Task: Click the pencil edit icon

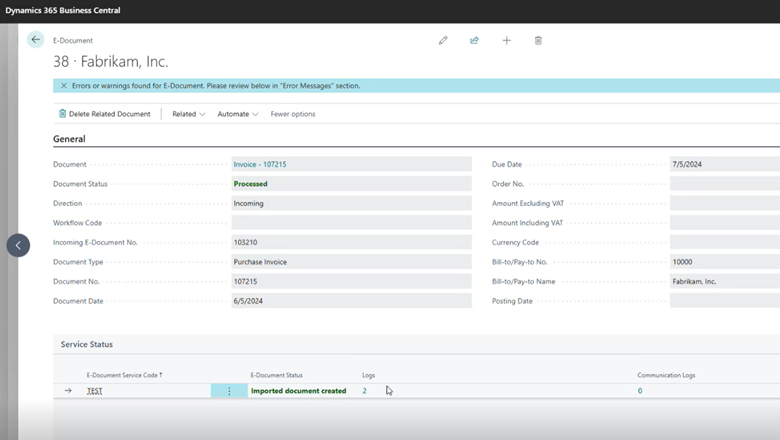Action: (x=443, y=40)
